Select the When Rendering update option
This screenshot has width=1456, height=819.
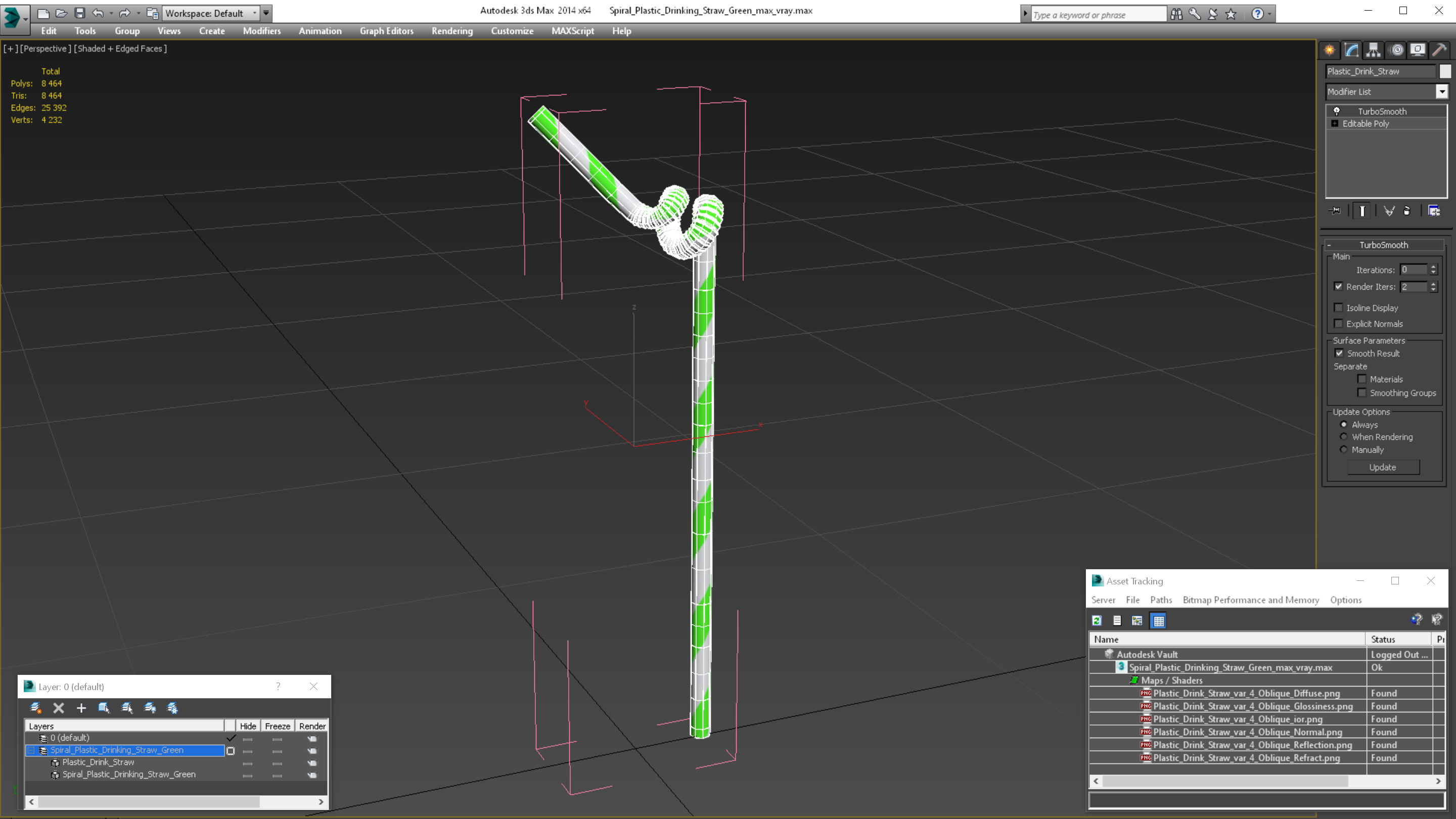click(x=1344, y=437)
